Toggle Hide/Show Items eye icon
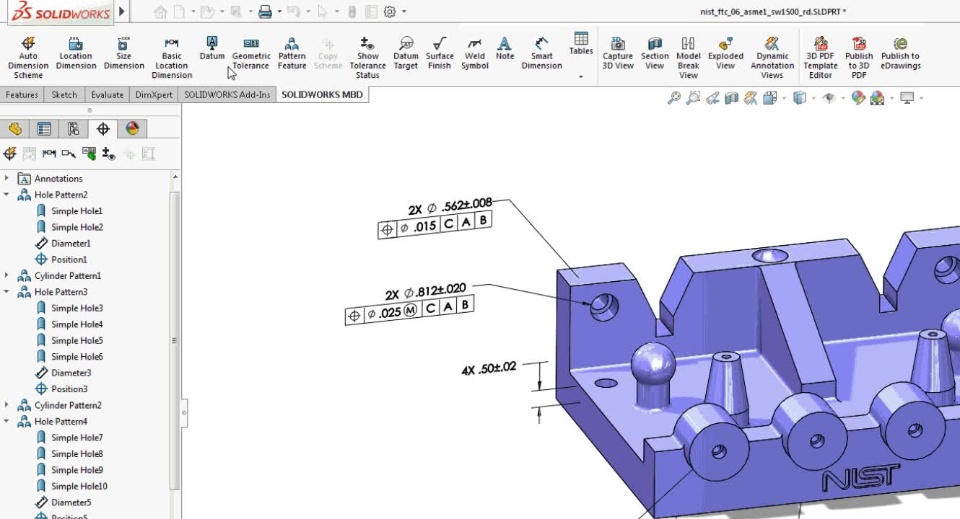 pyautogui.click(x=828, y=98)
